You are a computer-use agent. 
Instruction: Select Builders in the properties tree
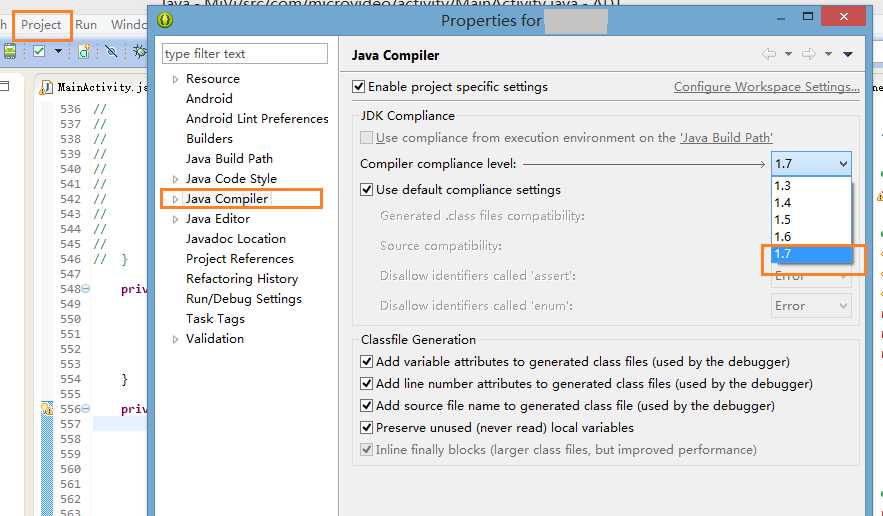(x=209, y=139)
